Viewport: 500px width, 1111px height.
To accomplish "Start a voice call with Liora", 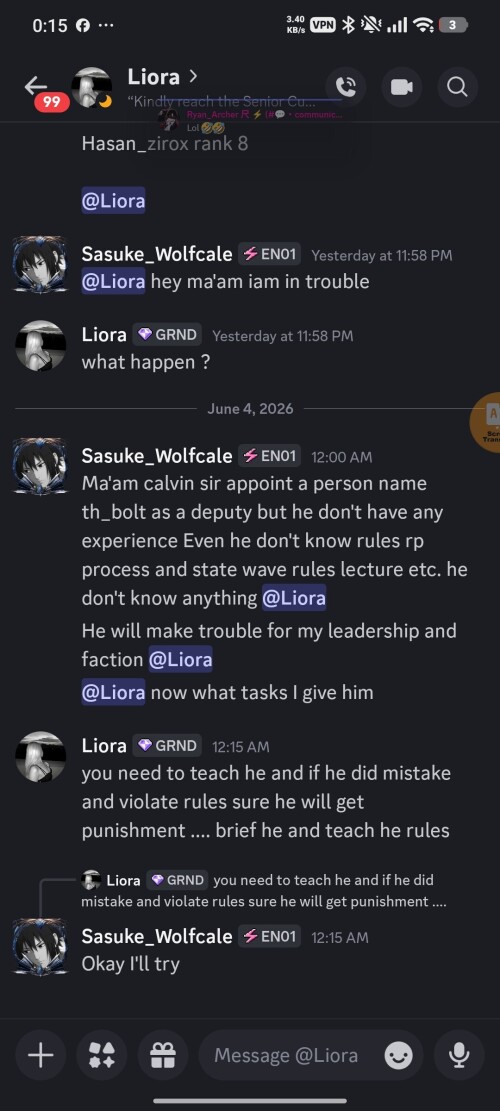I will click(346, 87).
